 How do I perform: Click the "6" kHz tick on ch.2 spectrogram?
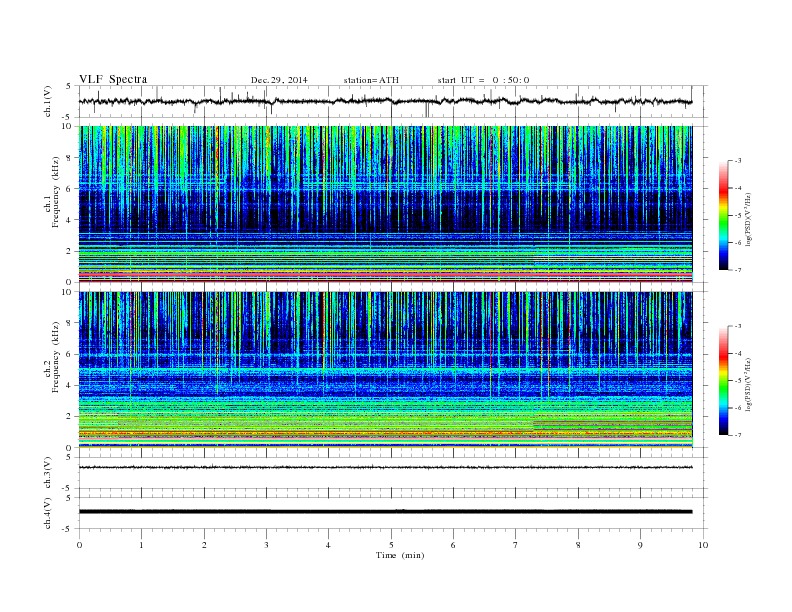click(69, 354)
